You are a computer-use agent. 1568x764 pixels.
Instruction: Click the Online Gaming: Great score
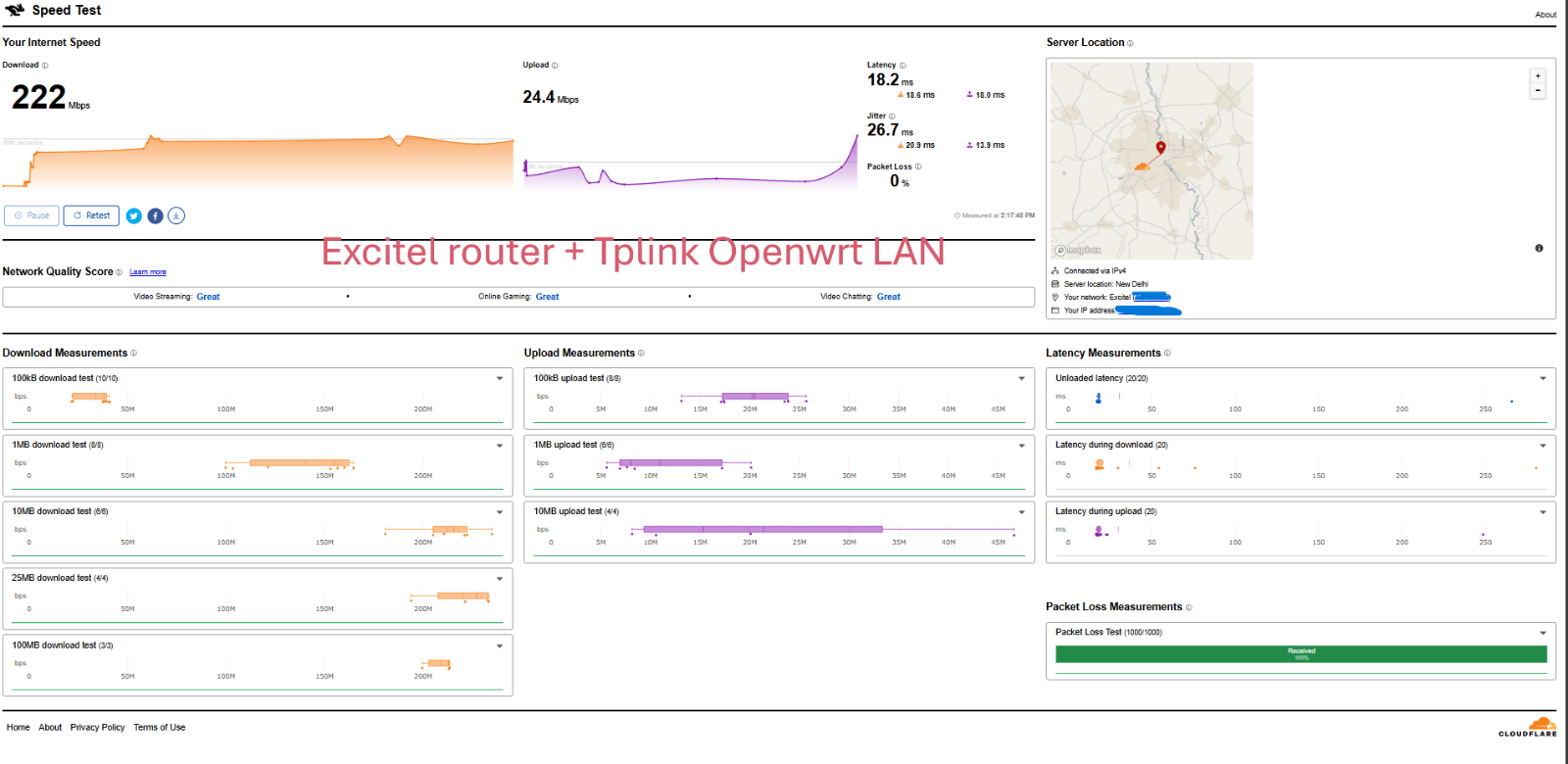[518, 297]
